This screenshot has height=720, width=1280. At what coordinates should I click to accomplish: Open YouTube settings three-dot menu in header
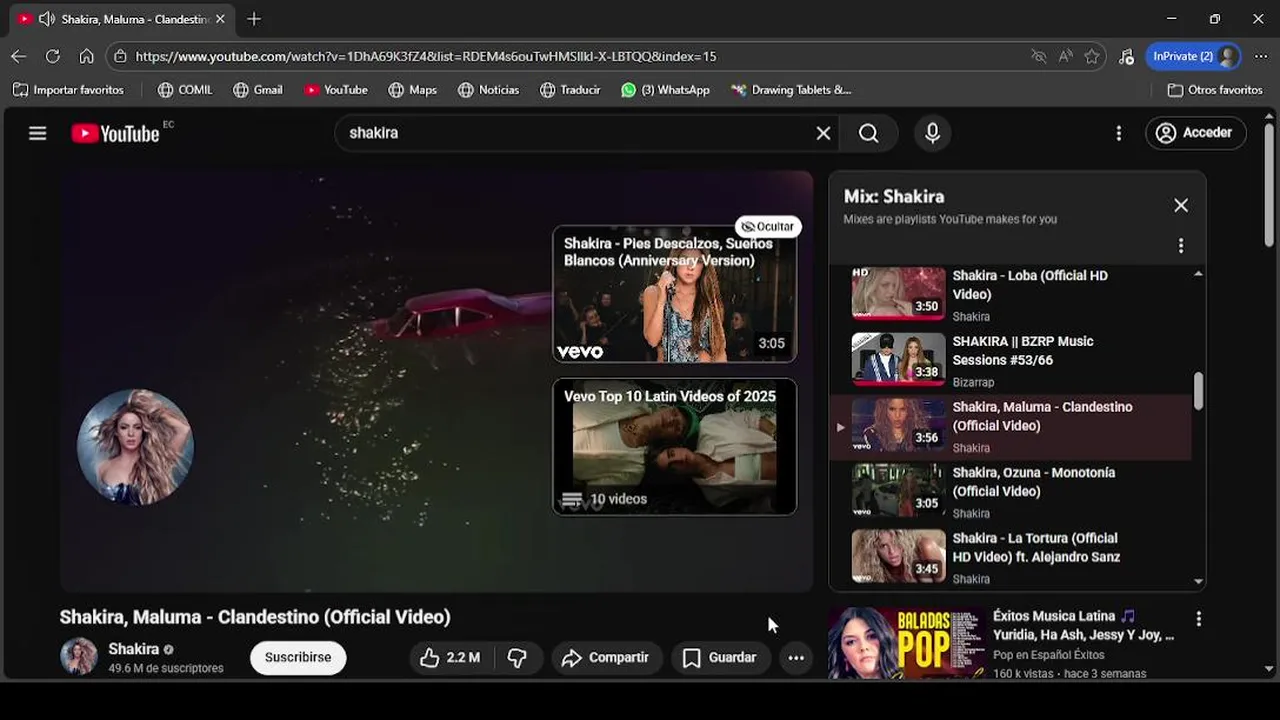point(1119,133)
